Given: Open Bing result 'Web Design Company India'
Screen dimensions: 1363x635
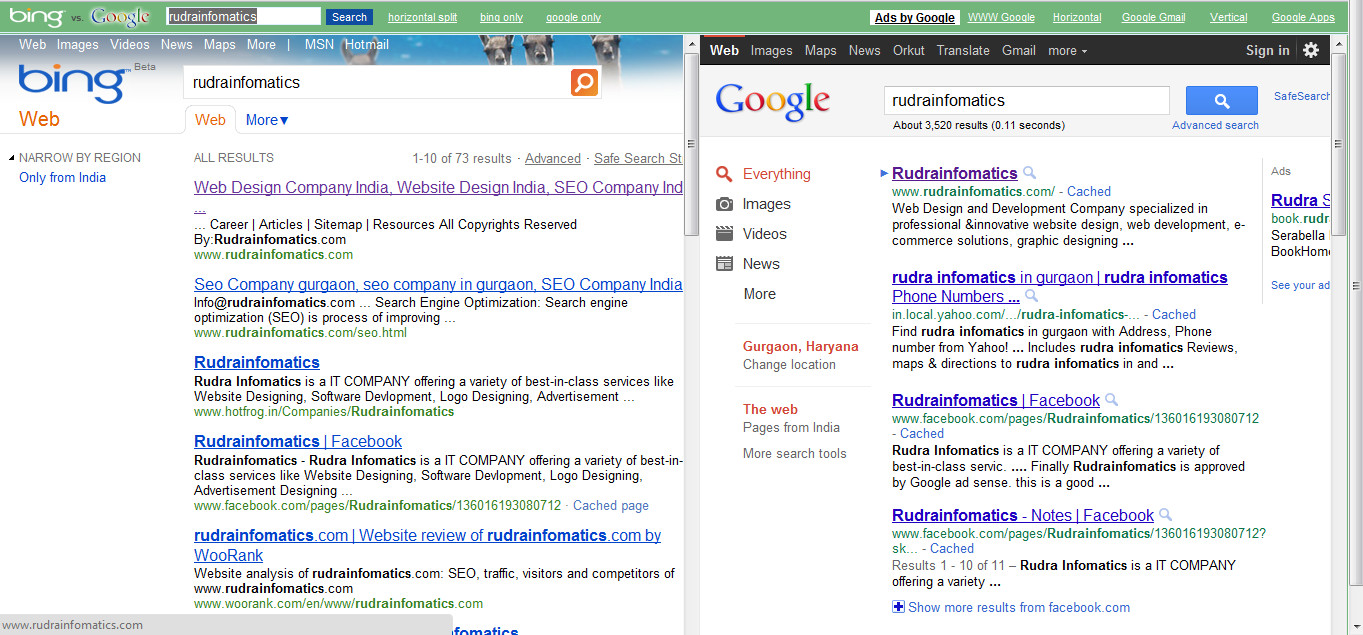Looking at the screenshot, I should point(438,187).
